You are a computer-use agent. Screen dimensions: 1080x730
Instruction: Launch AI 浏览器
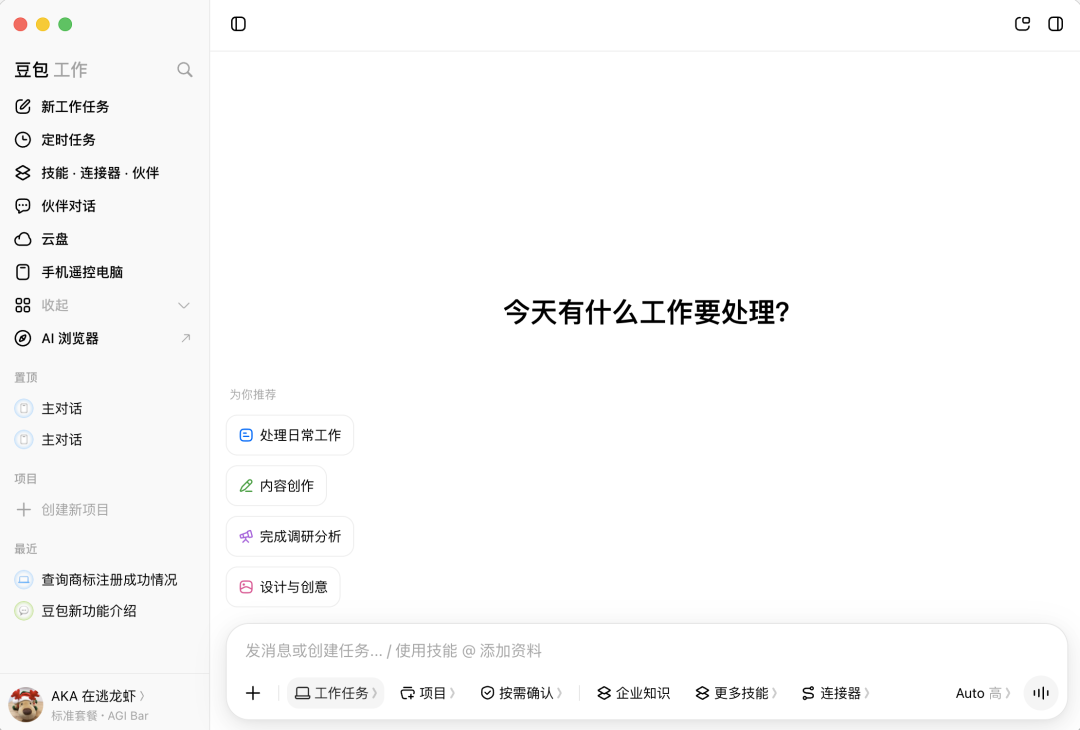pos(103,338)
